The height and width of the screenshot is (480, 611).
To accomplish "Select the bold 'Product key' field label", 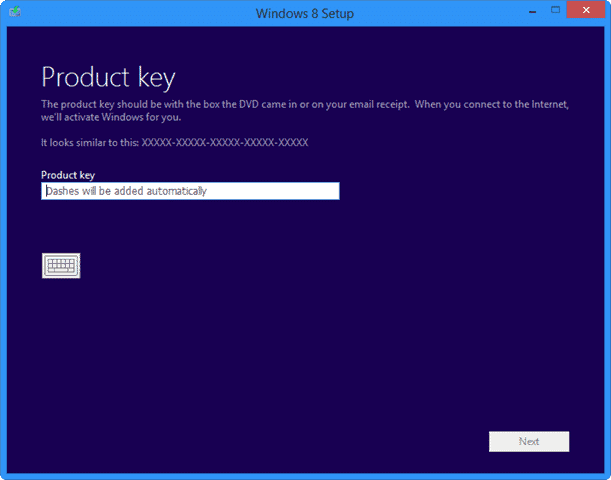I will (68, 175).
